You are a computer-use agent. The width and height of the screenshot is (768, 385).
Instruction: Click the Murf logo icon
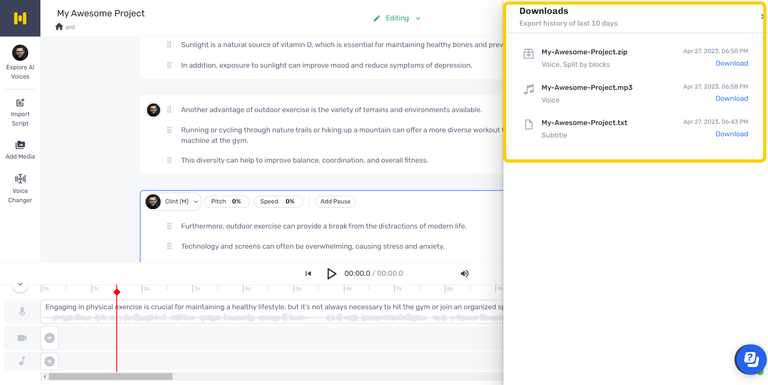(x=20, y=18)
